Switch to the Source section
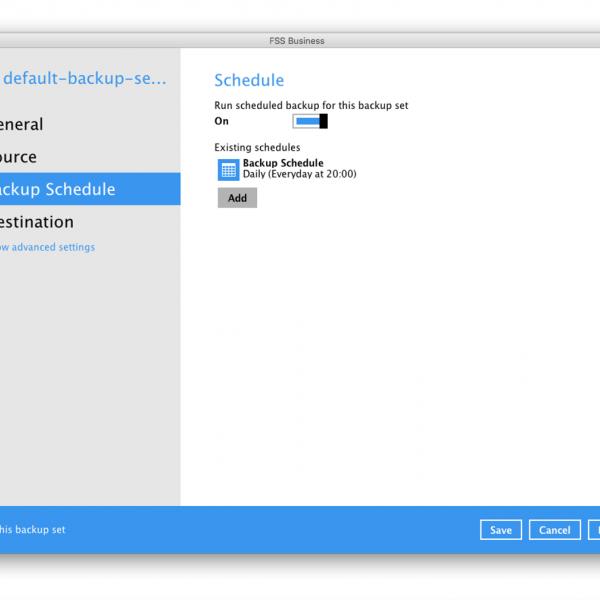This screenshot has width=600, height=600. (x=19, y=157)
